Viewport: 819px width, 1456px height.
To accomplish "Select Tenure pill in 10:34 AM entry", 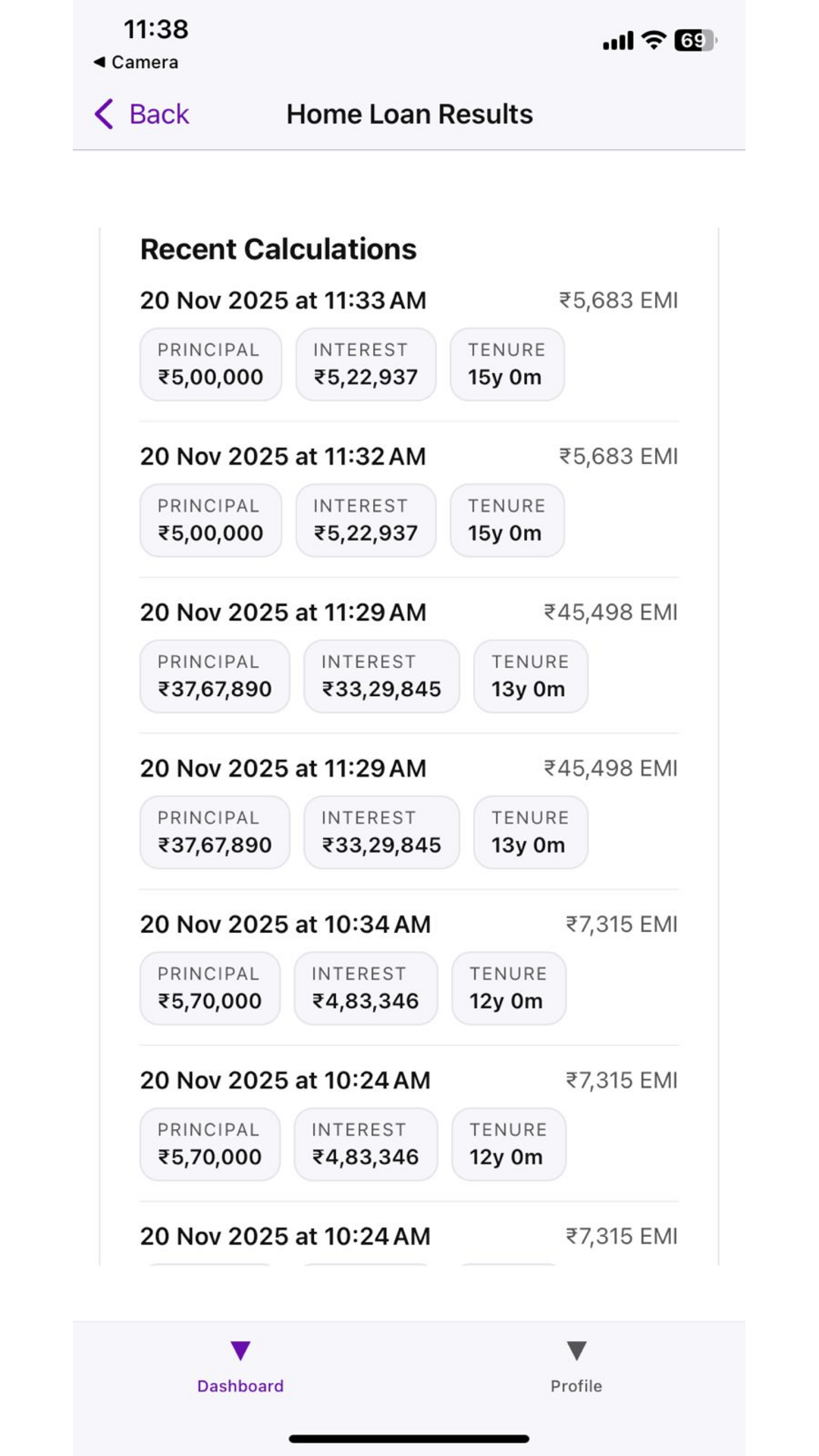I will pyautogui.click(x=508, y=988).
